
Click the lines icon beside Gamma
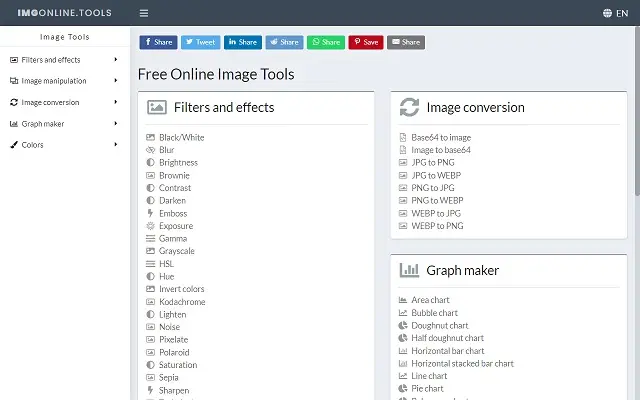pos(150,238)
